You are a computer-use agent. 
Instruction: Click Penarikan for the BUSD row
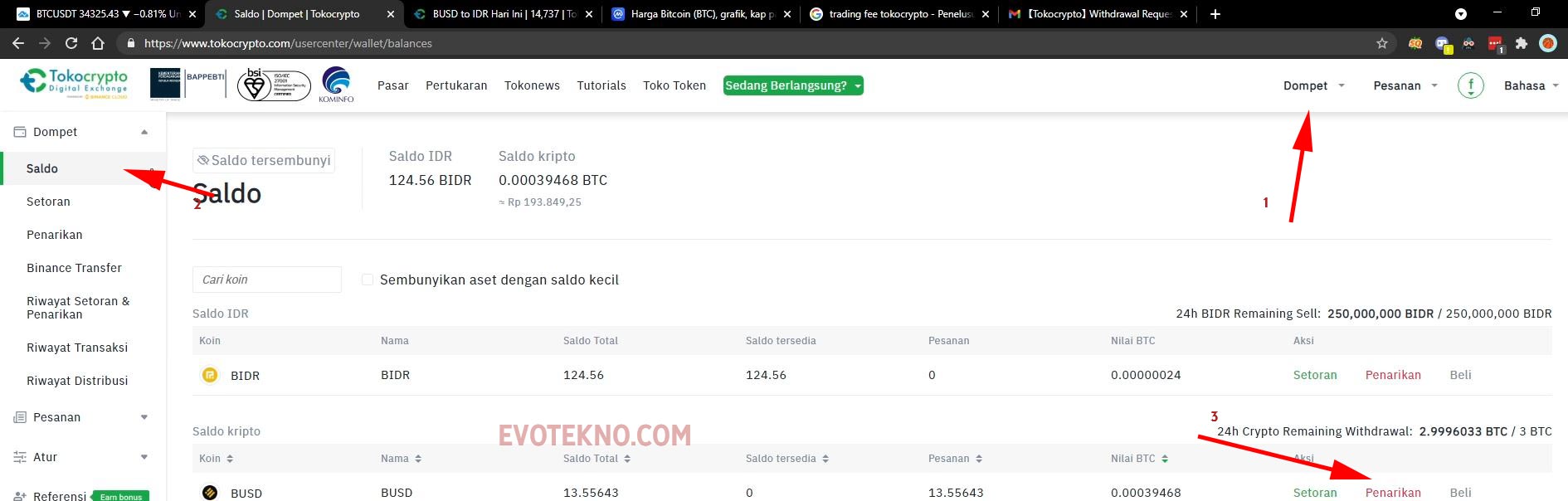pyautogui.click(x=1393, y=493)
